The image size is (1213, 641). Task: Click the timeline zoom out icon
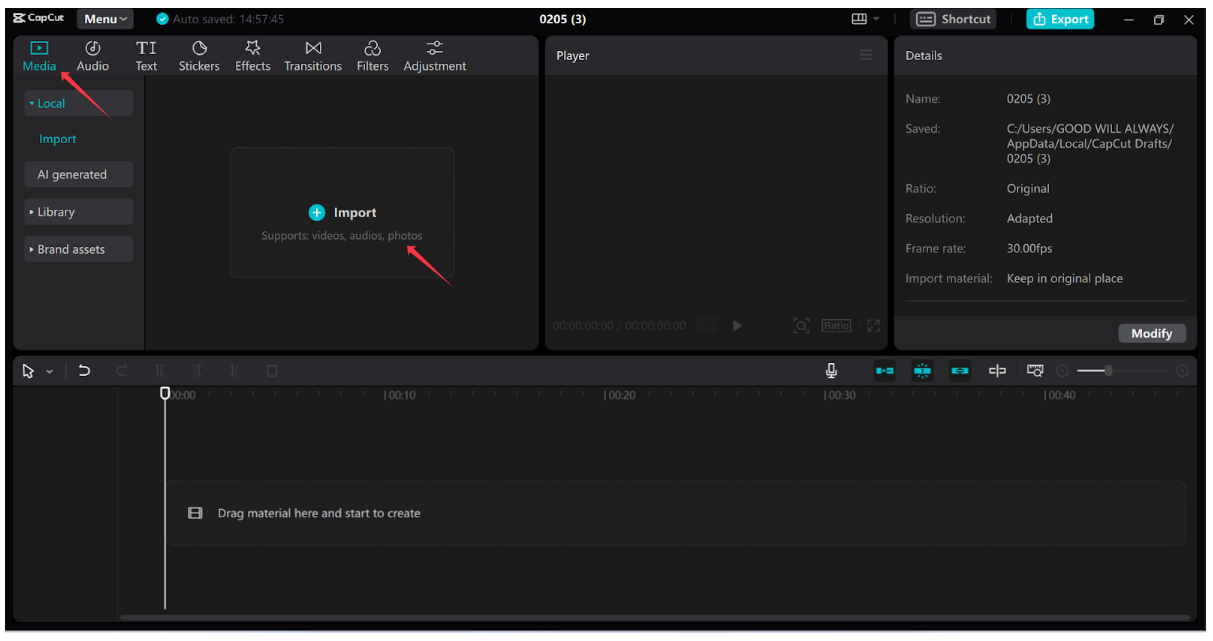[1062, 371]
